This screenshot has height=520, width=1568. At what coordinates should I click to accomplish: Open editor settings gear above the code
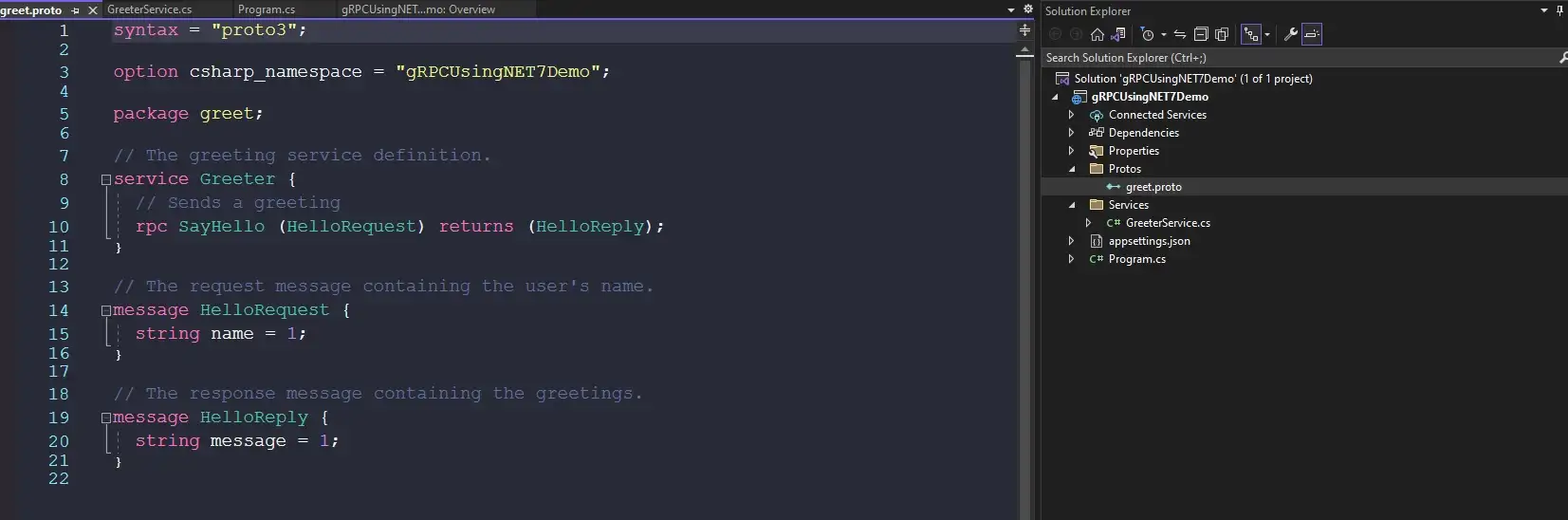pyautogui.click(x=1027, y=9)
